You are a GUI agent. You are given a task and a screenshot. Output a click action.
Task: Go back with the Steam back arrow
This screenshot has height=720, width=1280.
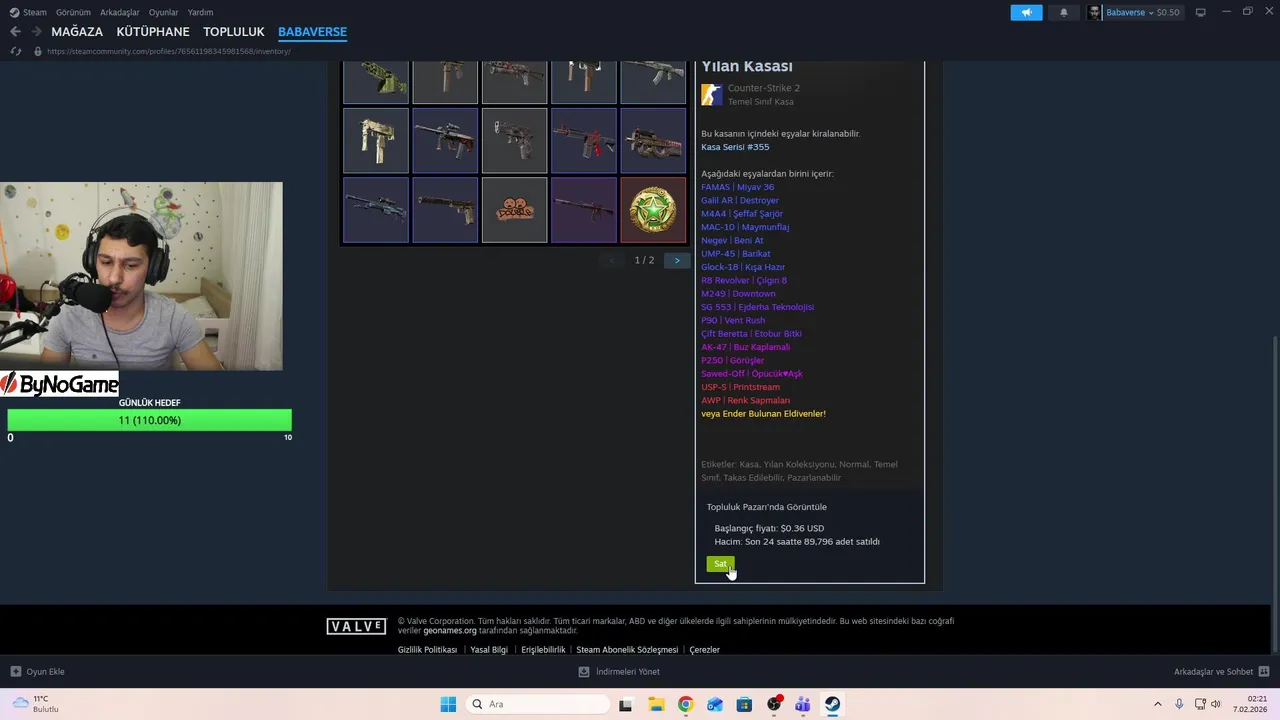pos(15,32)
